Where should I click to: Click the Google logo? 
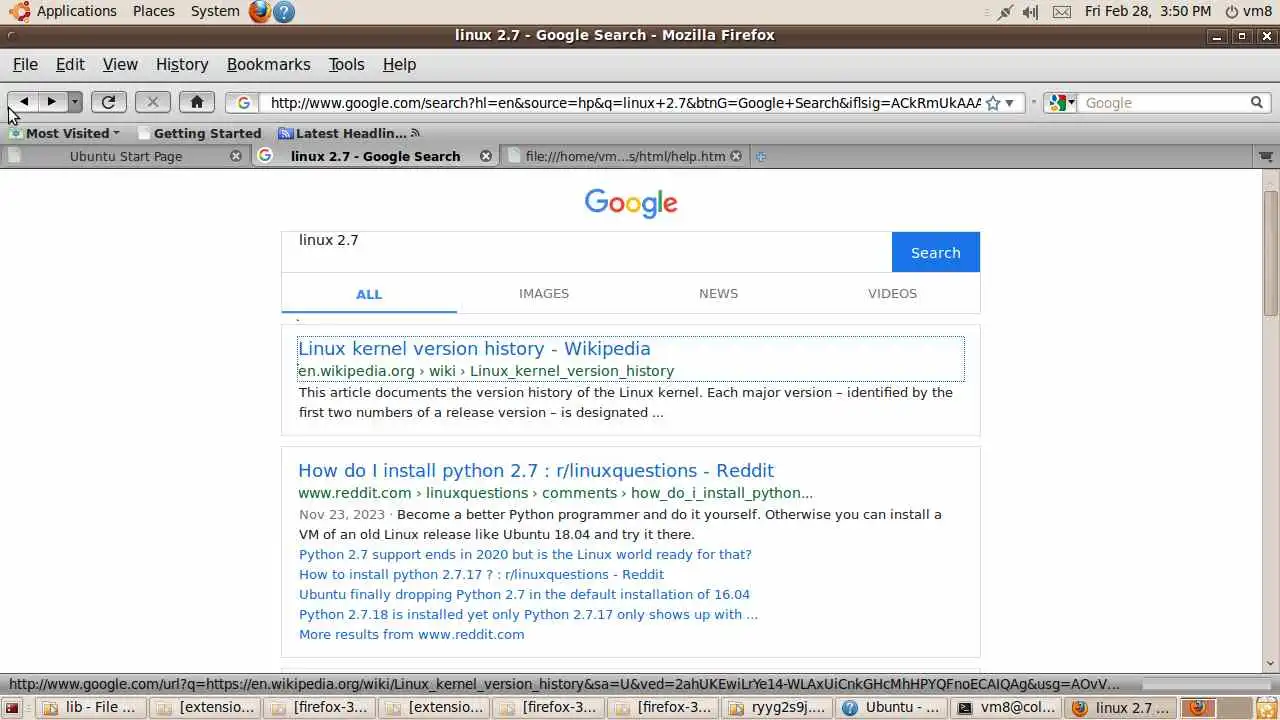click(631, 203)
